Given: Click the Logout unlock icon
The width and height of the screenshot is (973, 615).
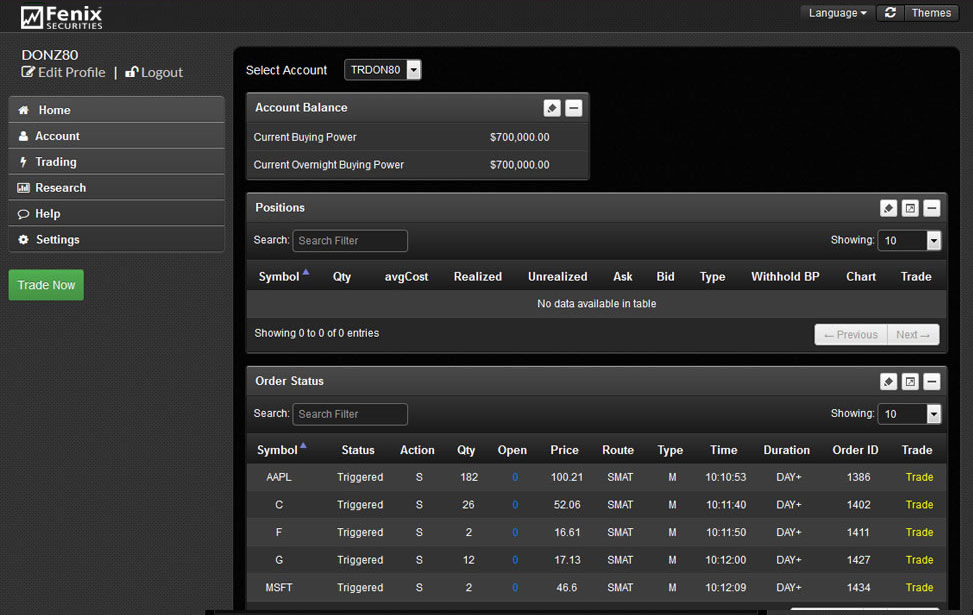Looking at the screenshot, I should tap(132, 72).
